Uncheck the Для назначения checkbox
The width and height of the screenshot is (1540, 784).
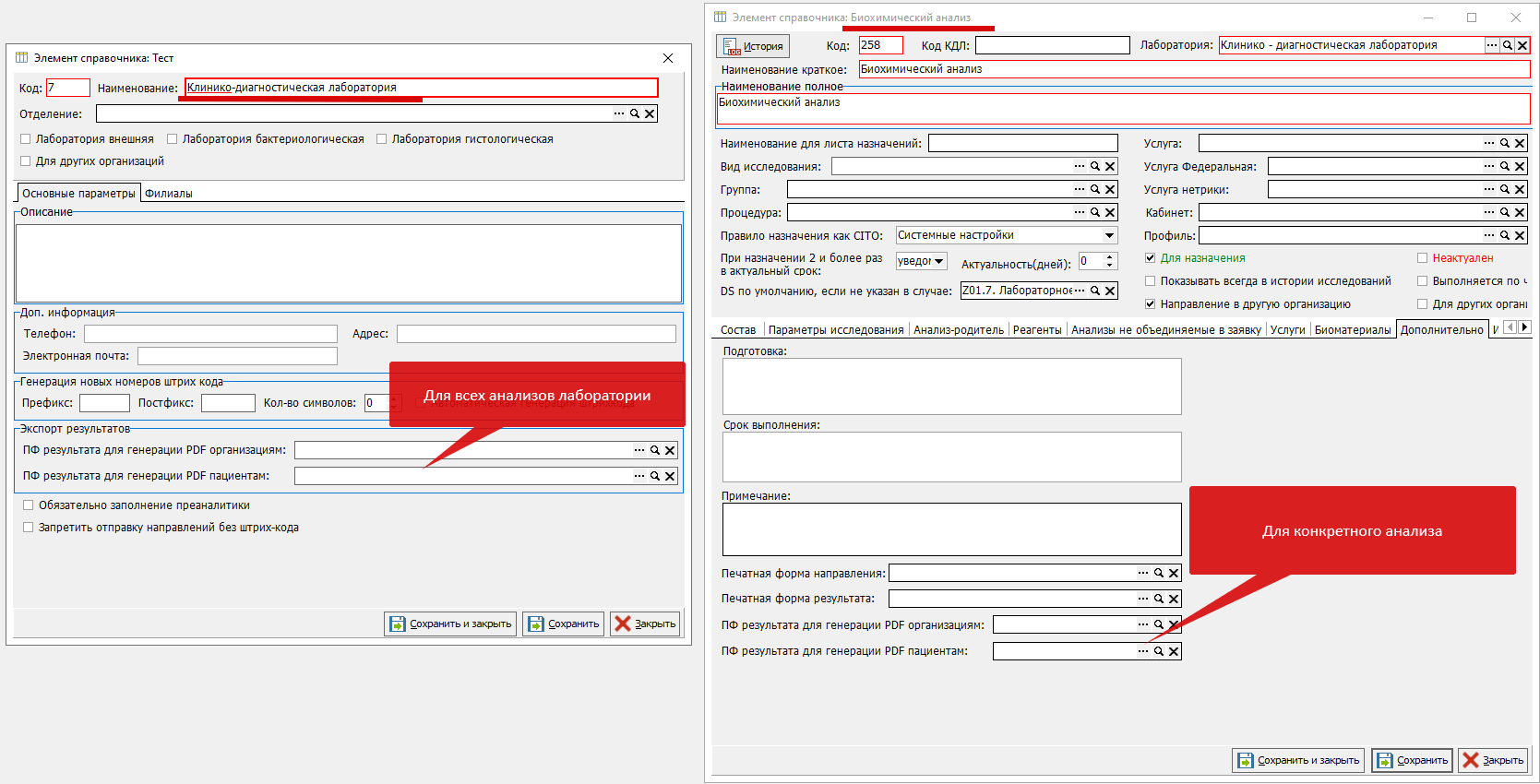(1150, 258)
